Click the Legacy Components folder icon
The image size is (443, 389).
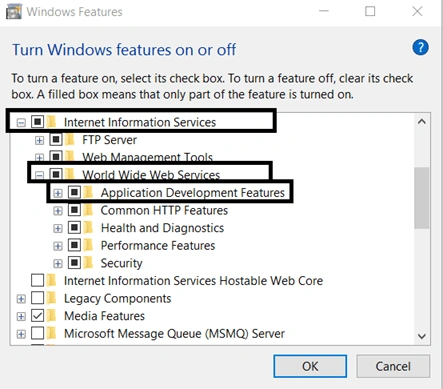(x=51, y=298)
